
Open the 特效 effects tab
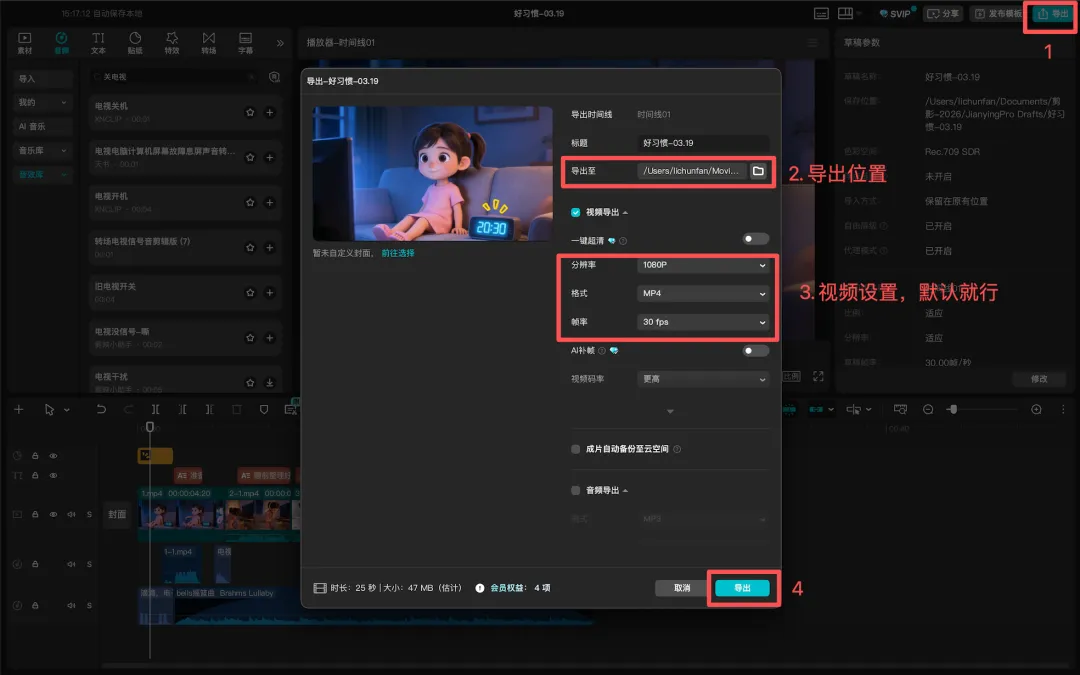point(172,43)
